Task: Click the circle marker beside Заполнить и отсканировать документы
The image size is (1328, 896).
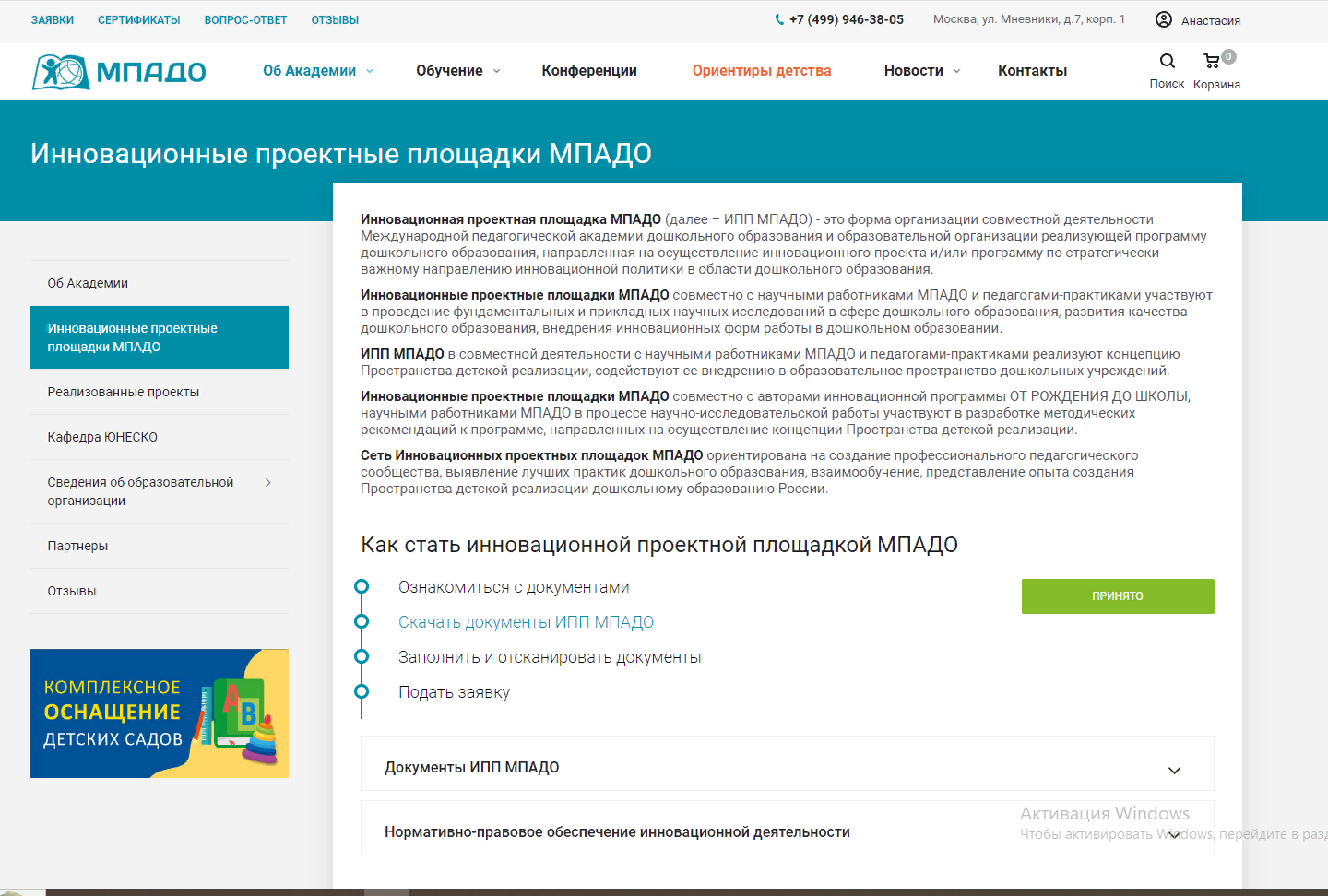Action: 362,656
